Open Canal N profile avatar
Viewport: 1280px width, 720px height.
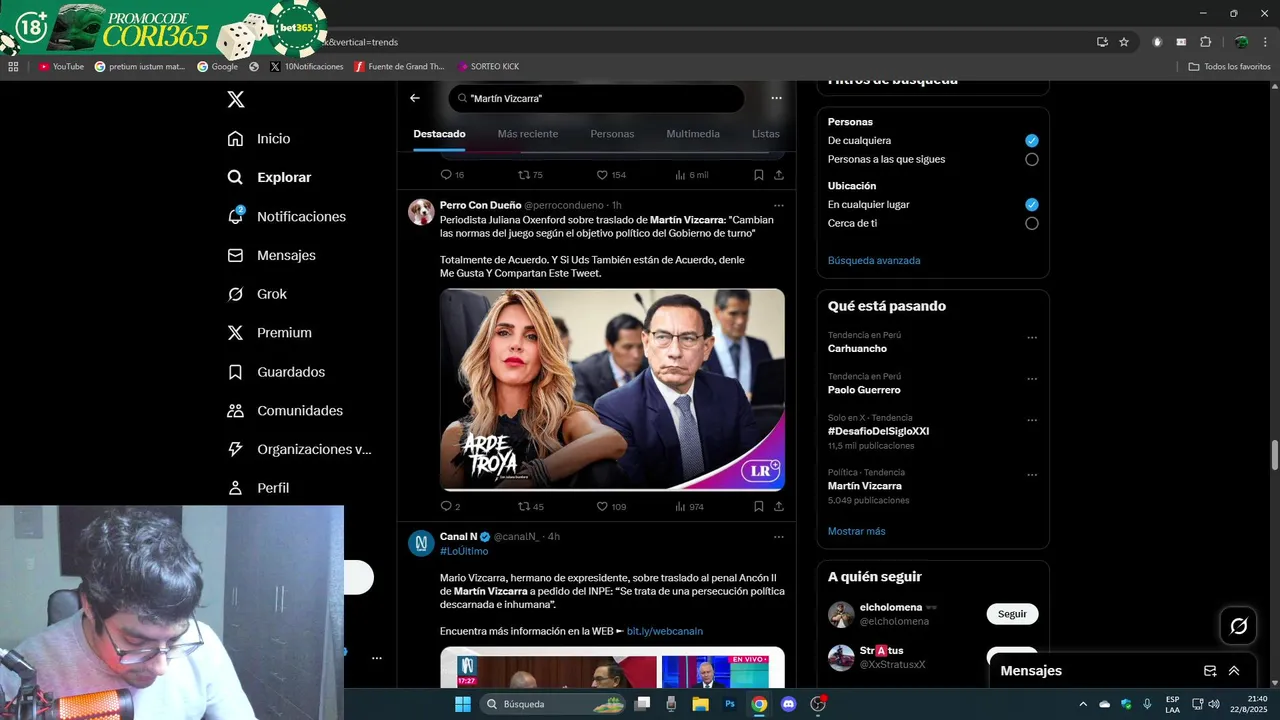[x=421, y=543]
